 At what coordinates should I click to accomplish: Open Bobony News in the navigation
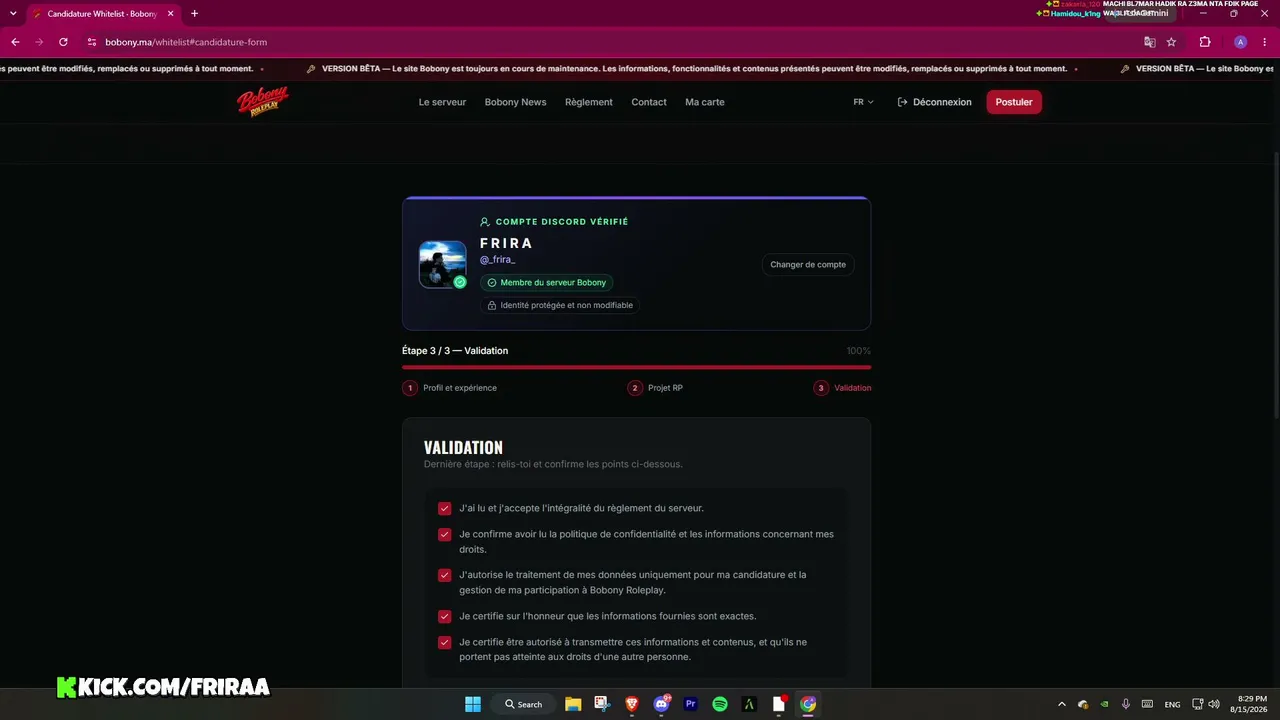coord(515,102)
